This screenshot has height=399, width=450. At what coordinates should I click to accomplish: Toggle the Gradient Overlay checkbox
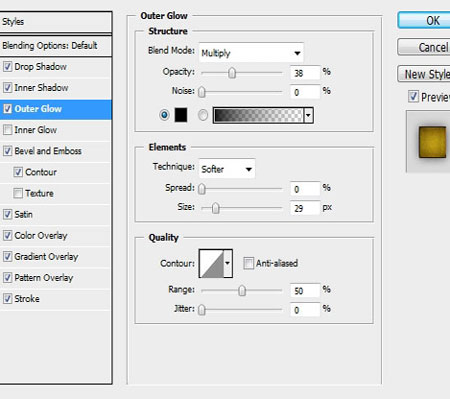coord(7,257)
